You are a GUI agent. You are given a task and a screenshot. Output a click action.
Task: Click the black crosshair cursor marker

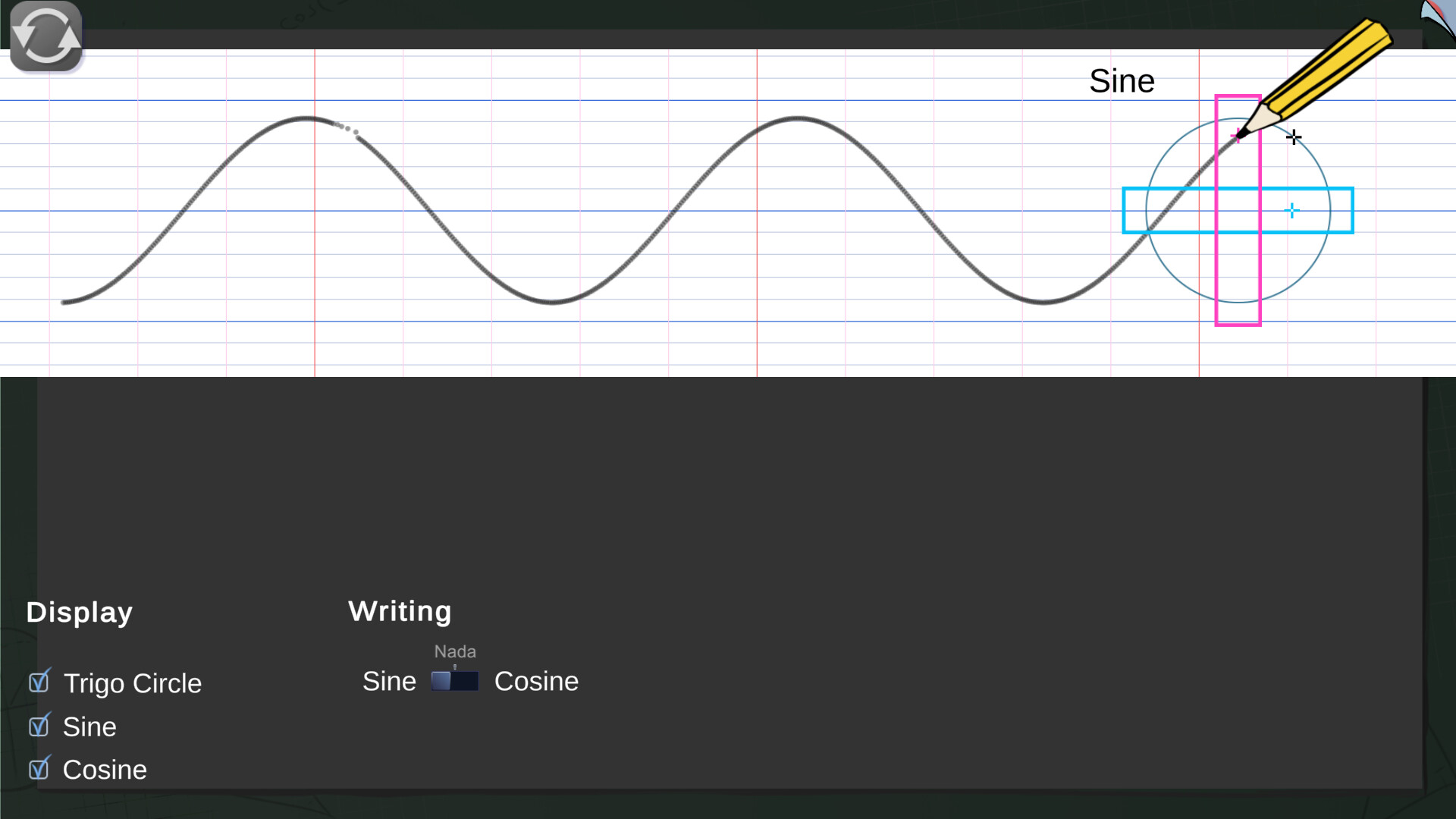(x=1294, y=137)
